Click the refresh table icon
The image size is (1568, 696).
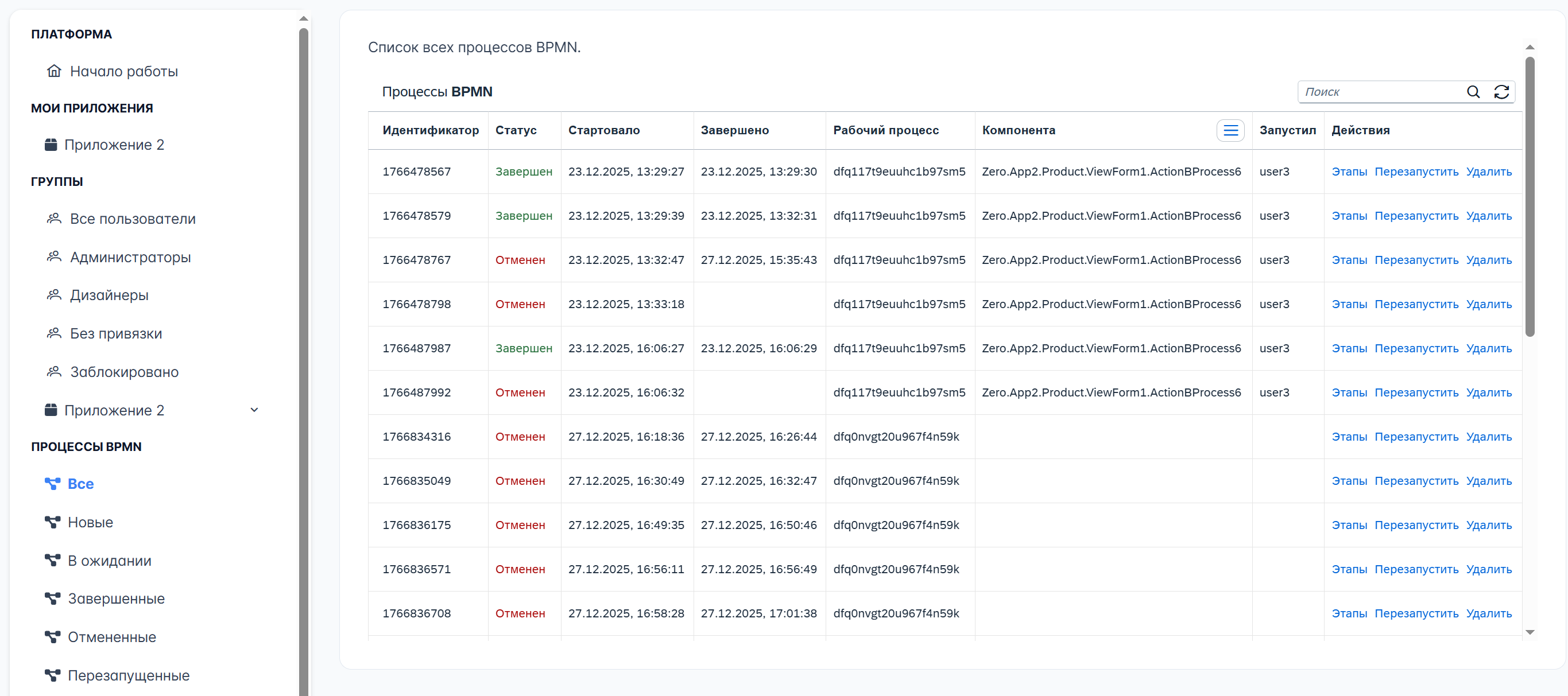tap(1501, 92)
